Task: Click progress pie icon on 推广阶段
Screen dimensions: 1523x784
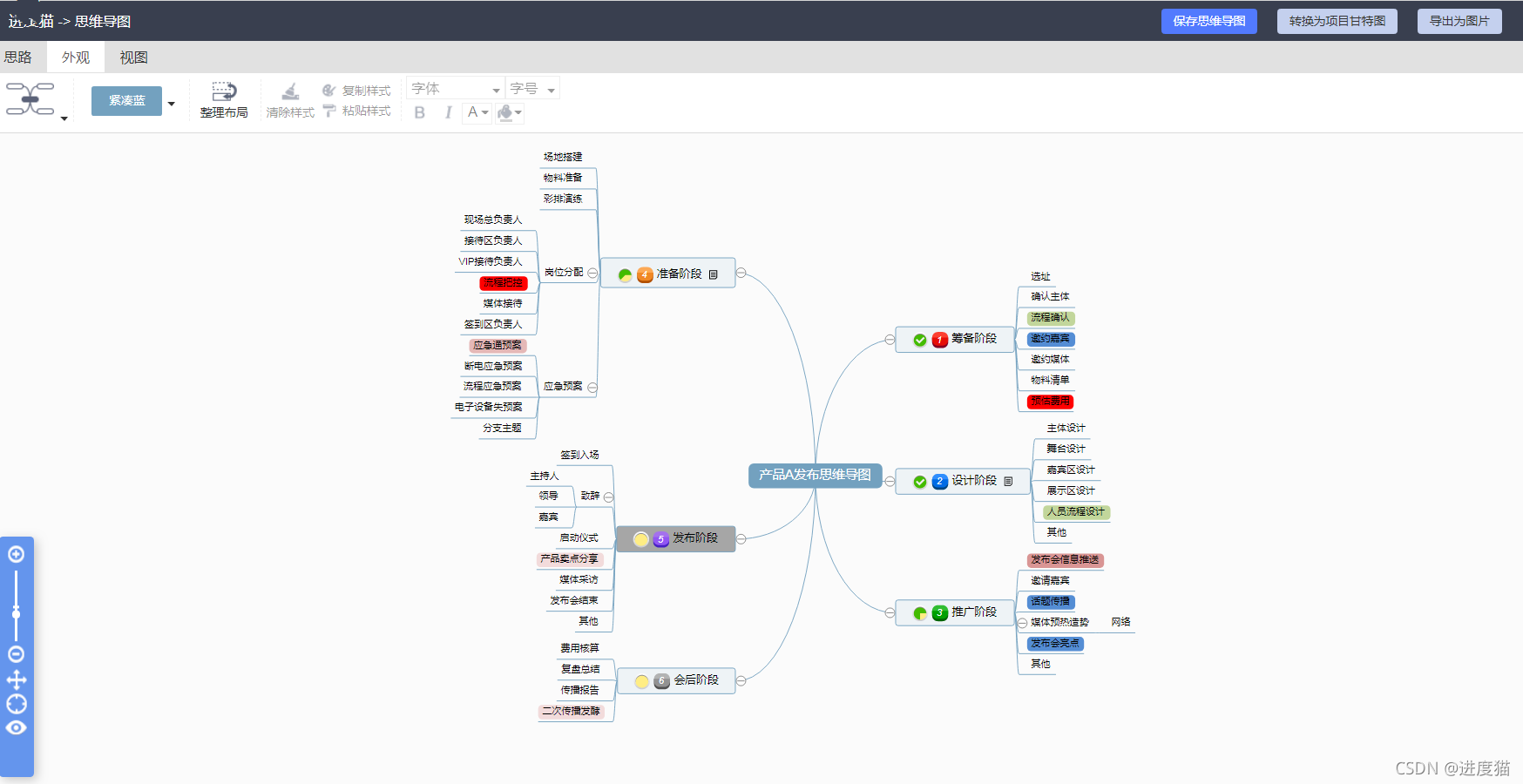Action: click(920, 613)
